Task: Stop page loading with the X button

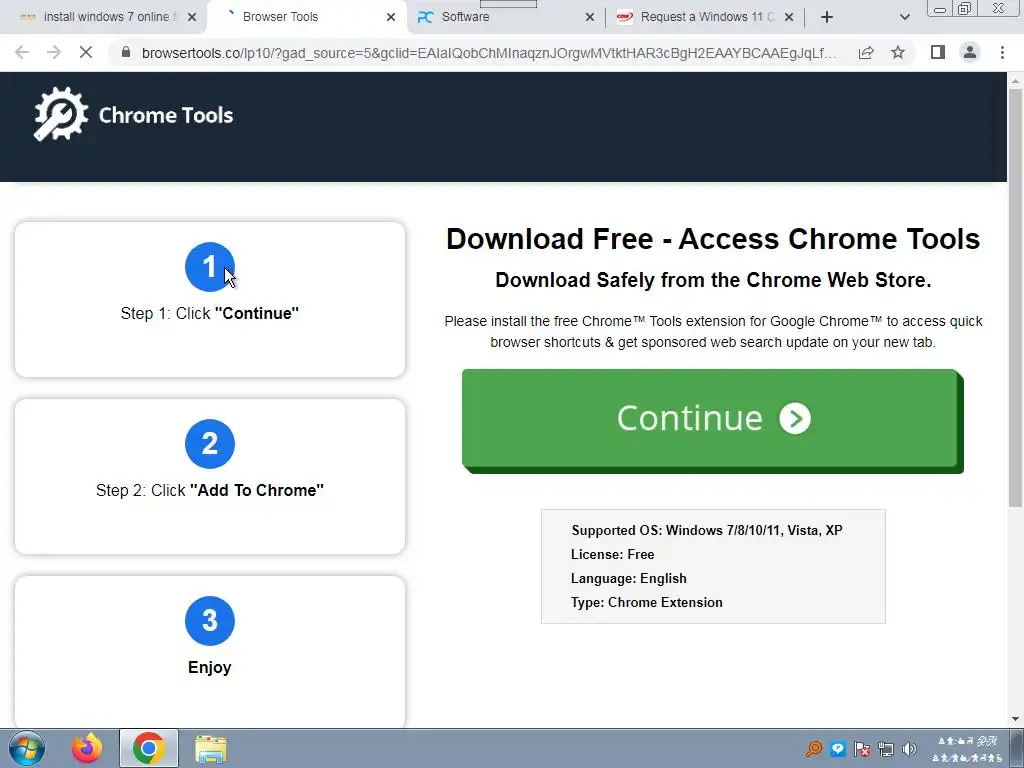Action: click(x=86, y=52)
